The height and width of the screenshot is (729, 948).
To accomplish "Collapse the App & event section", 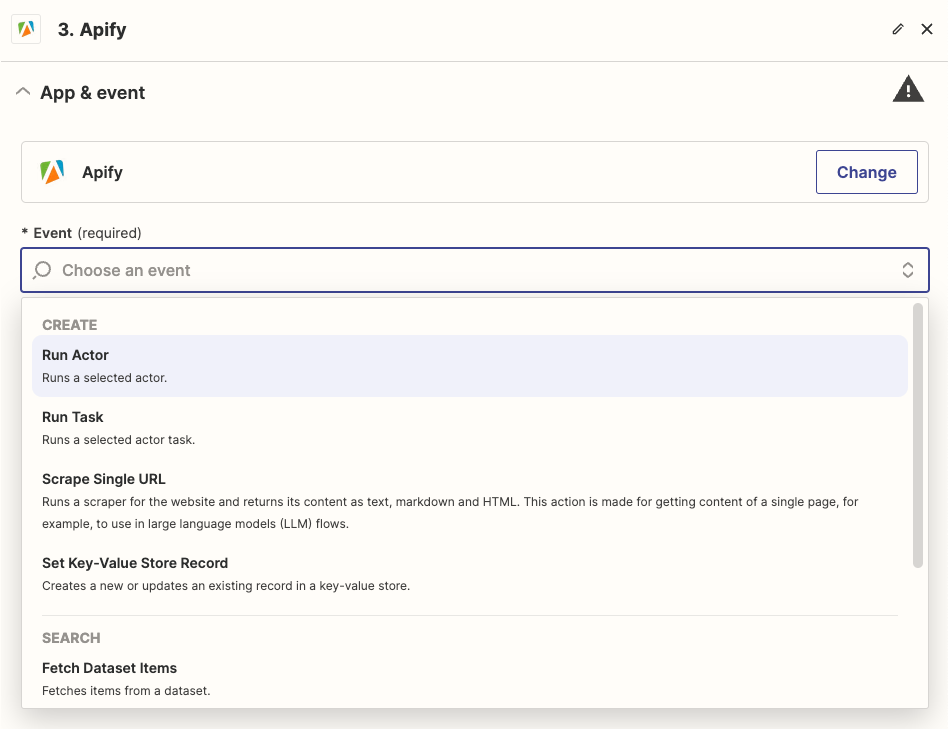I will (23, 90).
